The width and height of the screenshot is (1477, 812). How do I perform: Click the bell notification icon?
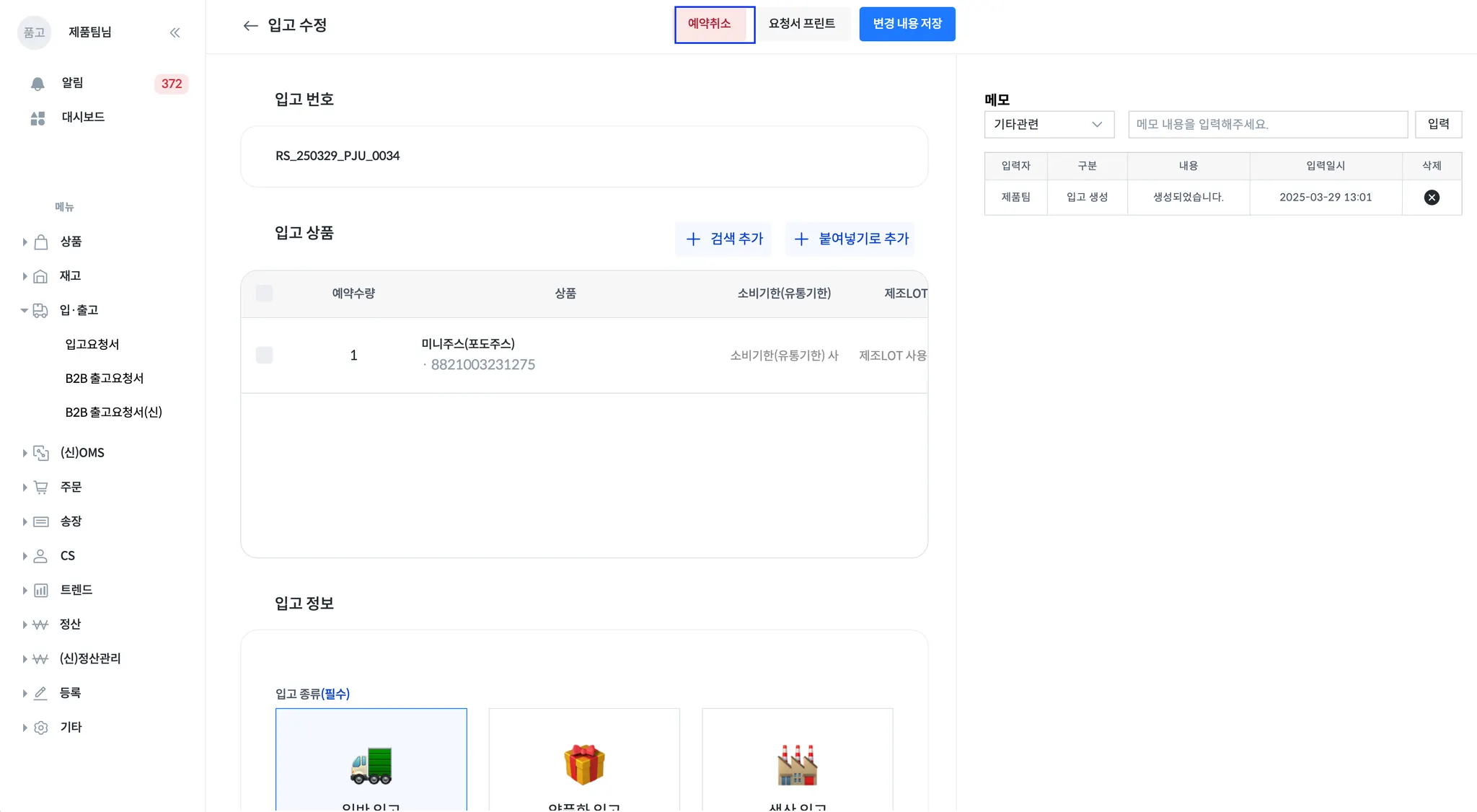[38, 84]
